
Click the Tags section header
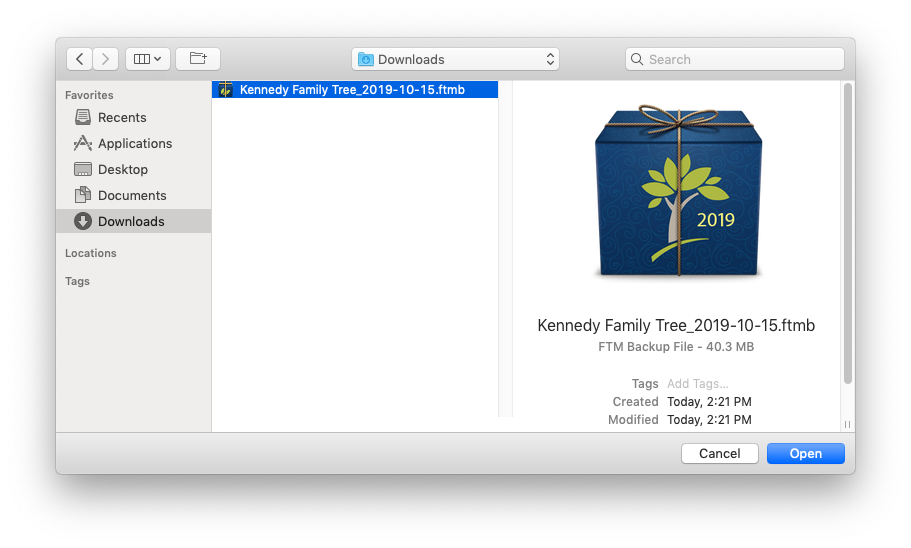(x=77, y=281)
